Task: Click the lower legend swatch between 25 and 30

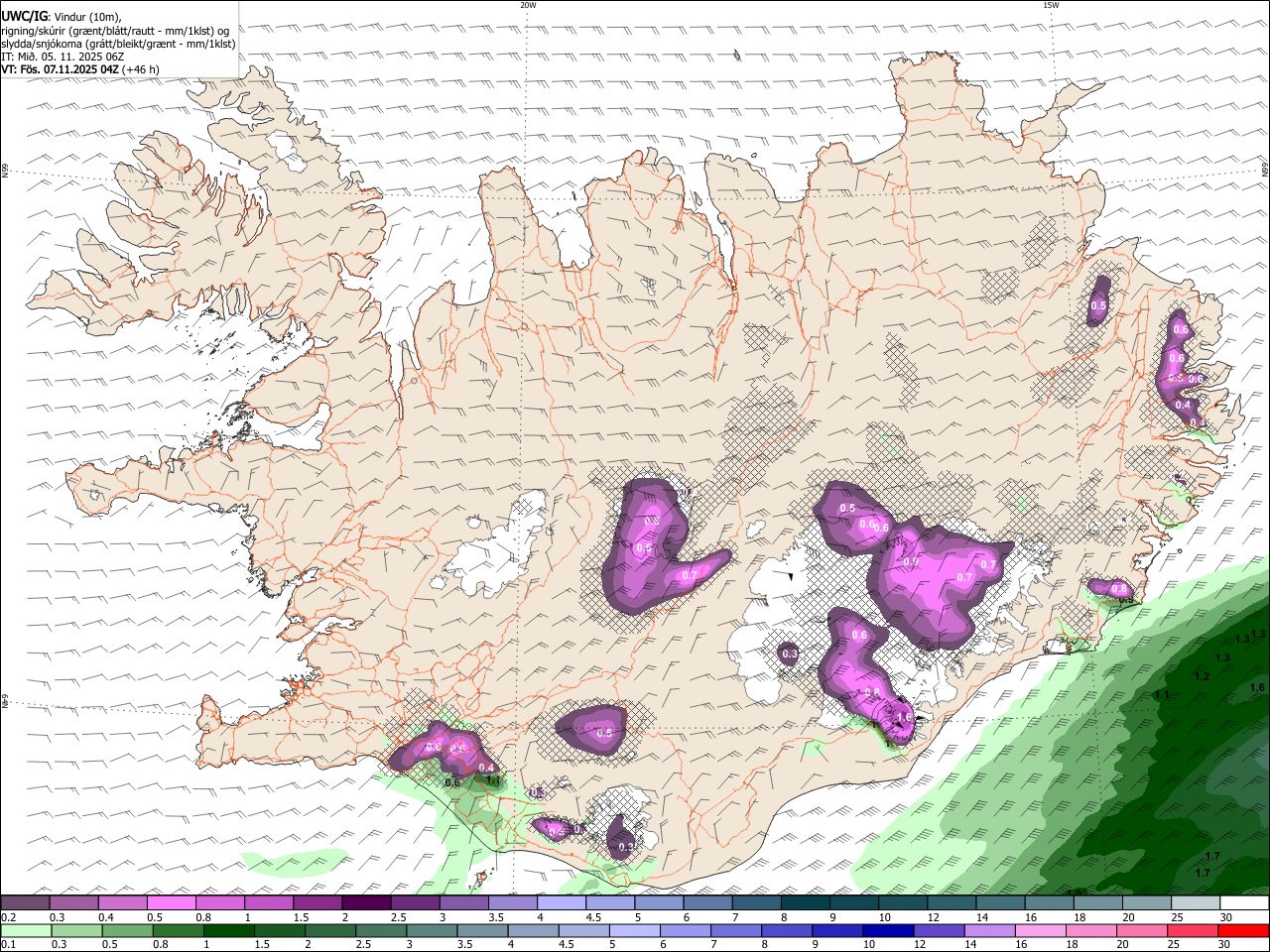Action: (1195, 931)
